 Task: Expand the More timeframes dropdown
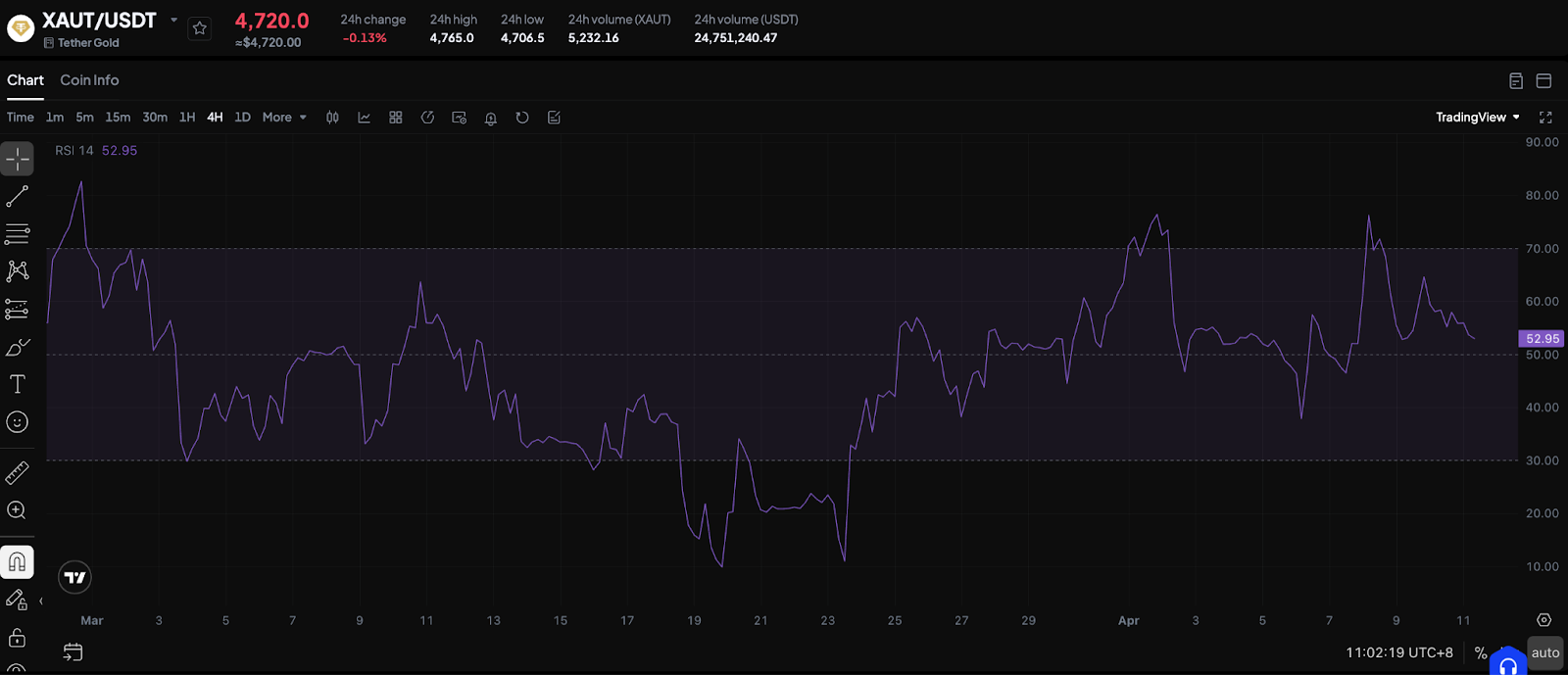284,118
